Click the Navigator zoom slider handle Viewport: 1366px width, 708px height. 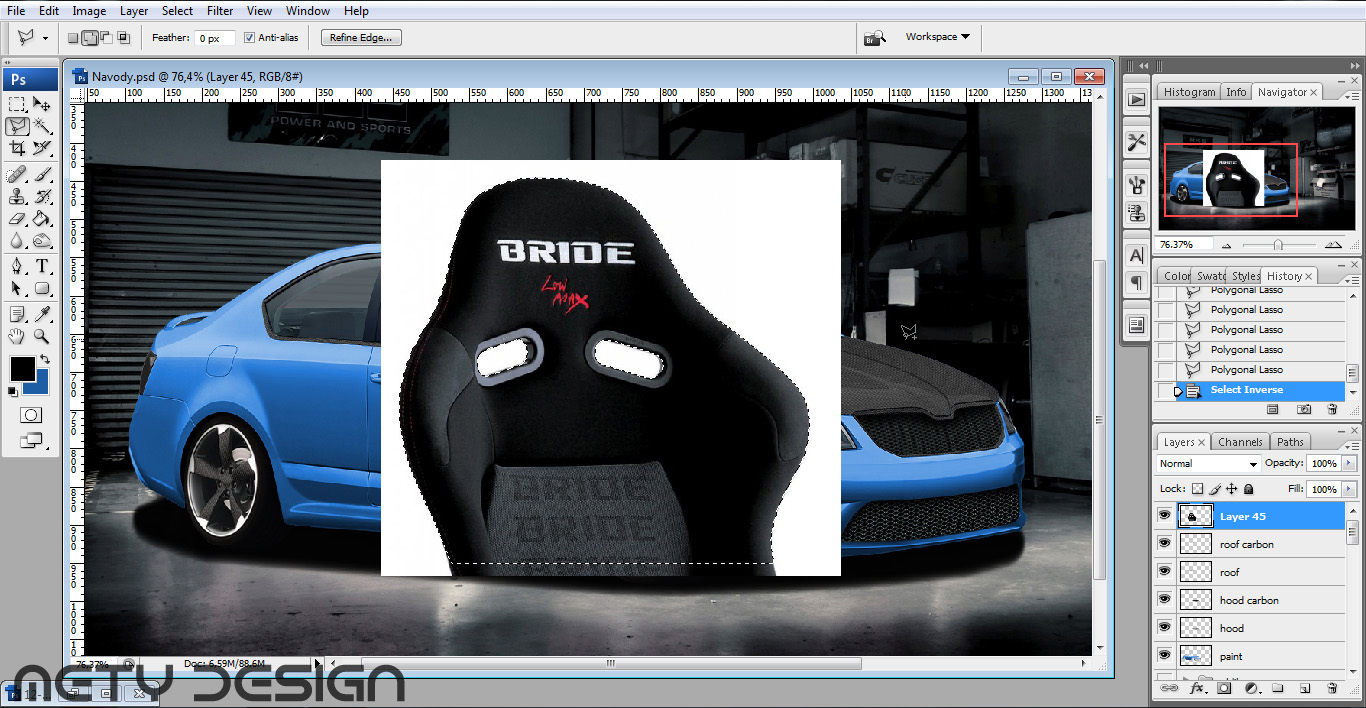(x=1278, y=244)
